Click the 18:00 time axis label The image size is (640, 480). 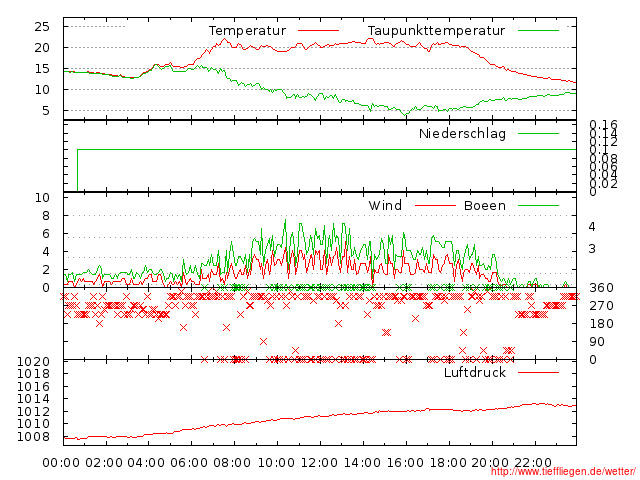pos(448,463)
